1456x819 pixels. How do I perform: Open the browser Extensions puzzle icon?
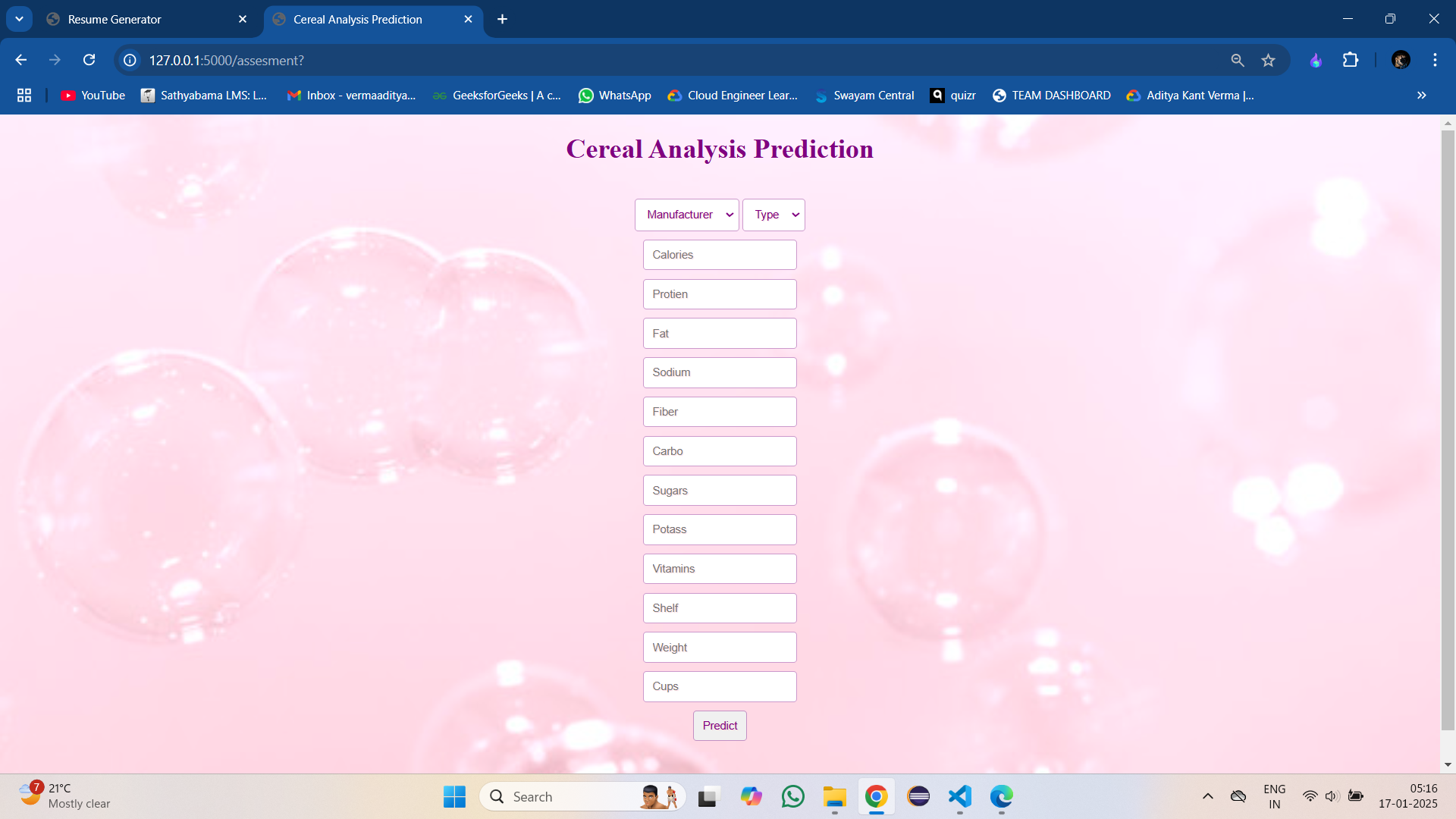click(1351, 60)
